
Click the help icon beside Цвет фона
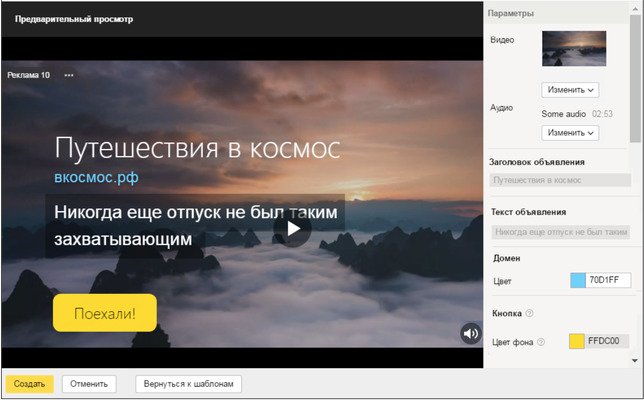(x=541, y=342)
